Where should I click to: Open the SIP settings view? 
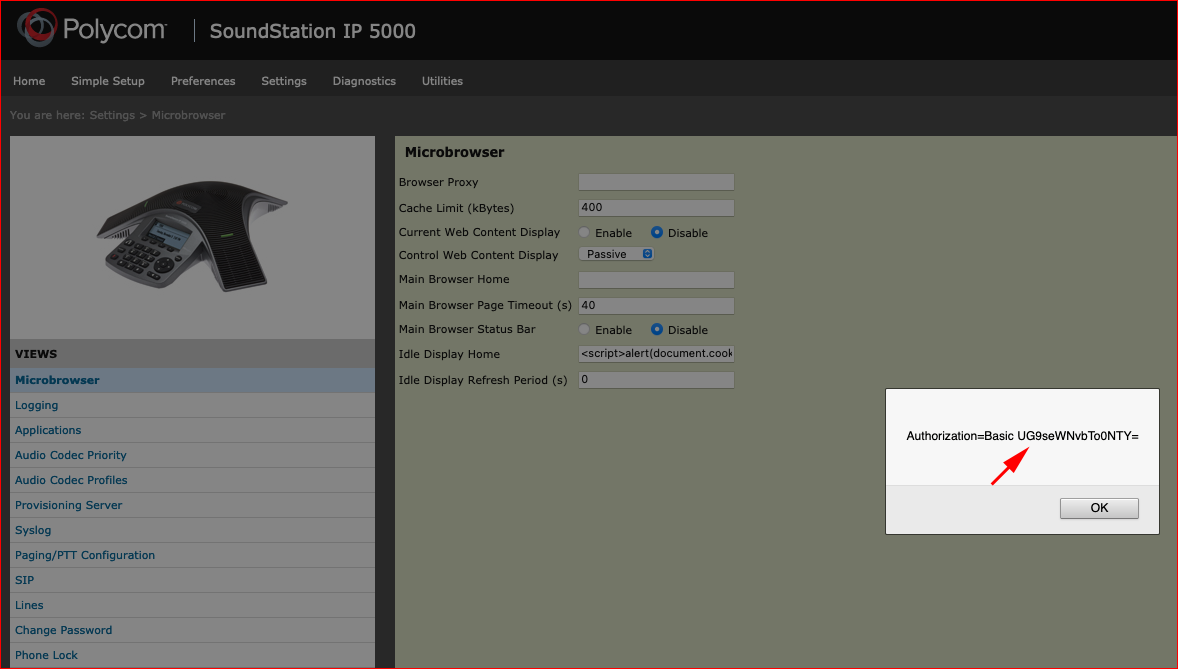click(24, 580)
